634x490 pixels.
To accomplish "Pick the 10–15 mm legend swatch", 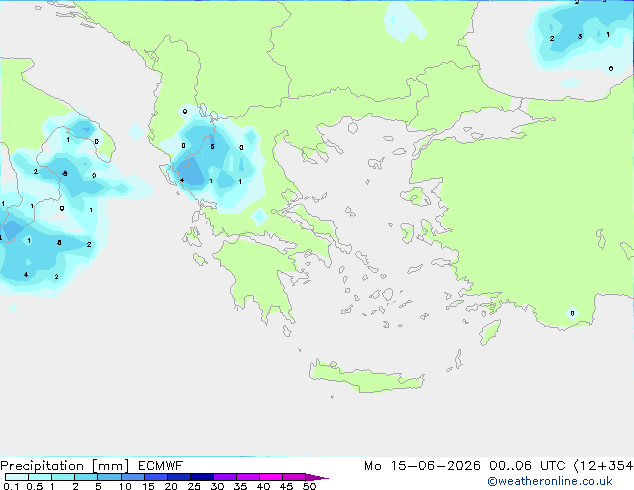I will [x=132, y=477].
